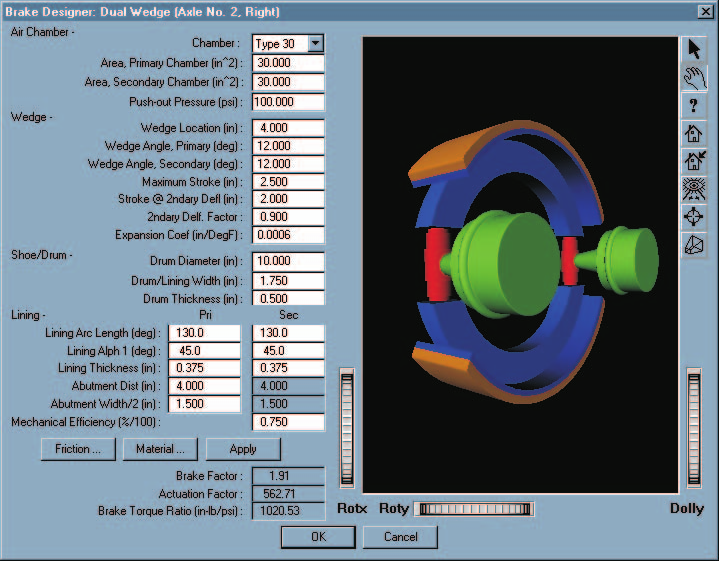
Task: Click the Apply button
Action: point(243,449)
